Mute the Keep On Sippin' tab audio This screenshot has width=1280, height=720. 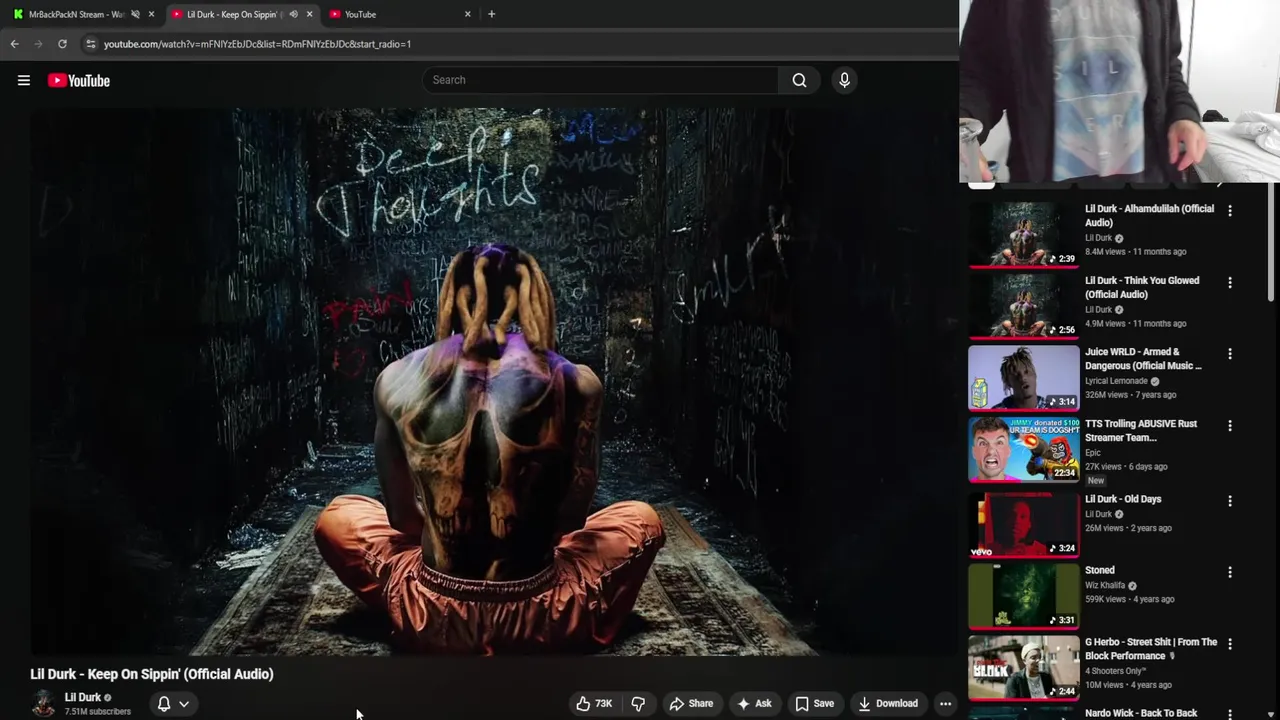(293, 14)
